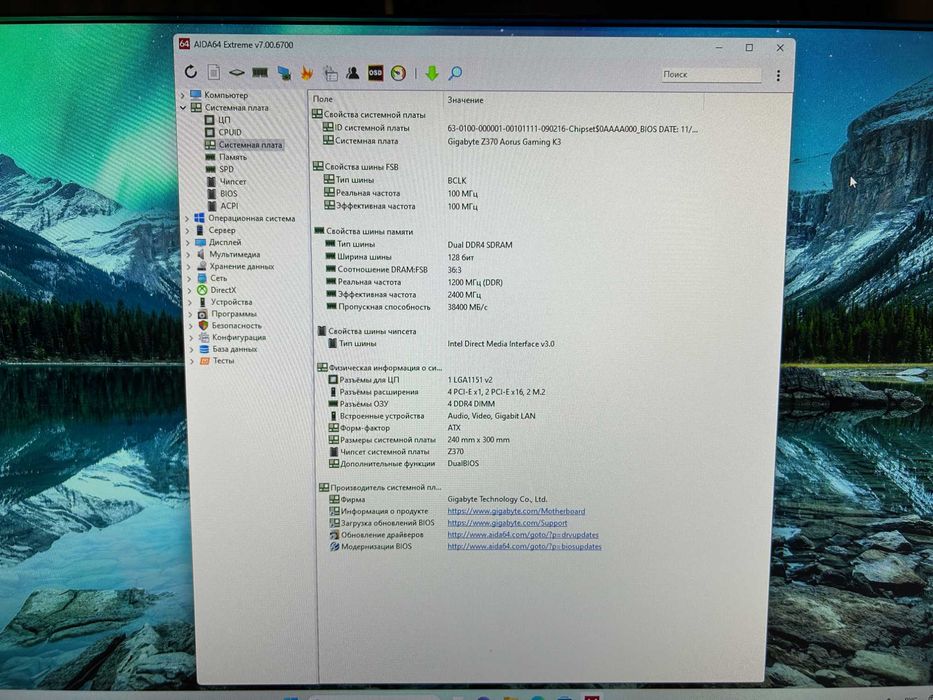Viewport: 933px width, 700px height.
Task: Open the SensorPanel gauge icon
Action: pyautogui.click(x=398, y=73)
